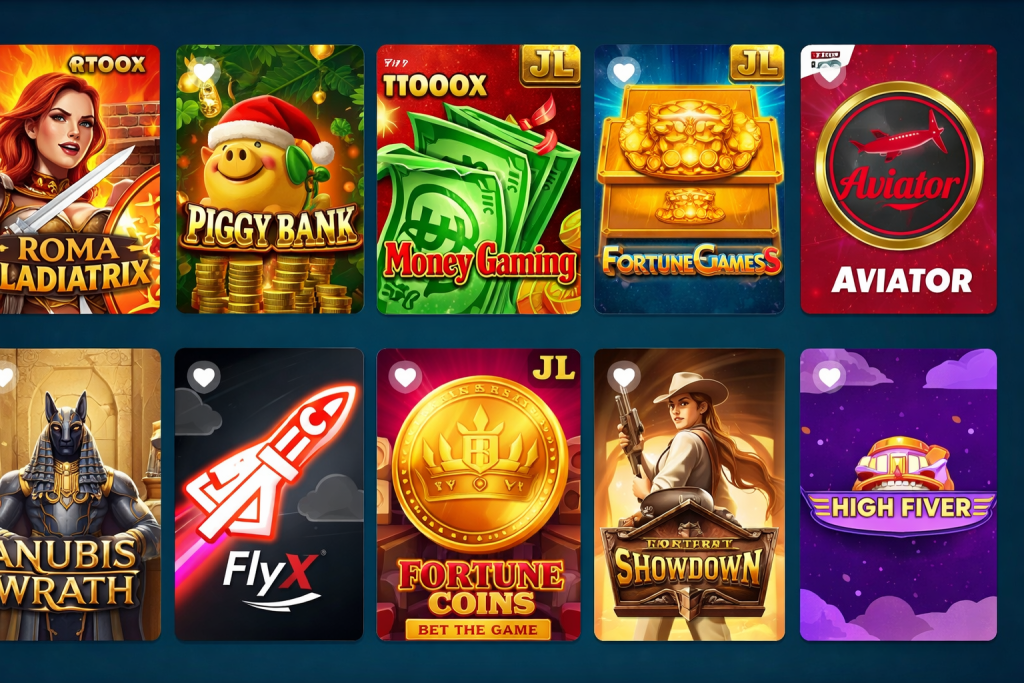Open the Money Gaming title
Viewport: 1024px width, 683px height.
pos(480,262)
